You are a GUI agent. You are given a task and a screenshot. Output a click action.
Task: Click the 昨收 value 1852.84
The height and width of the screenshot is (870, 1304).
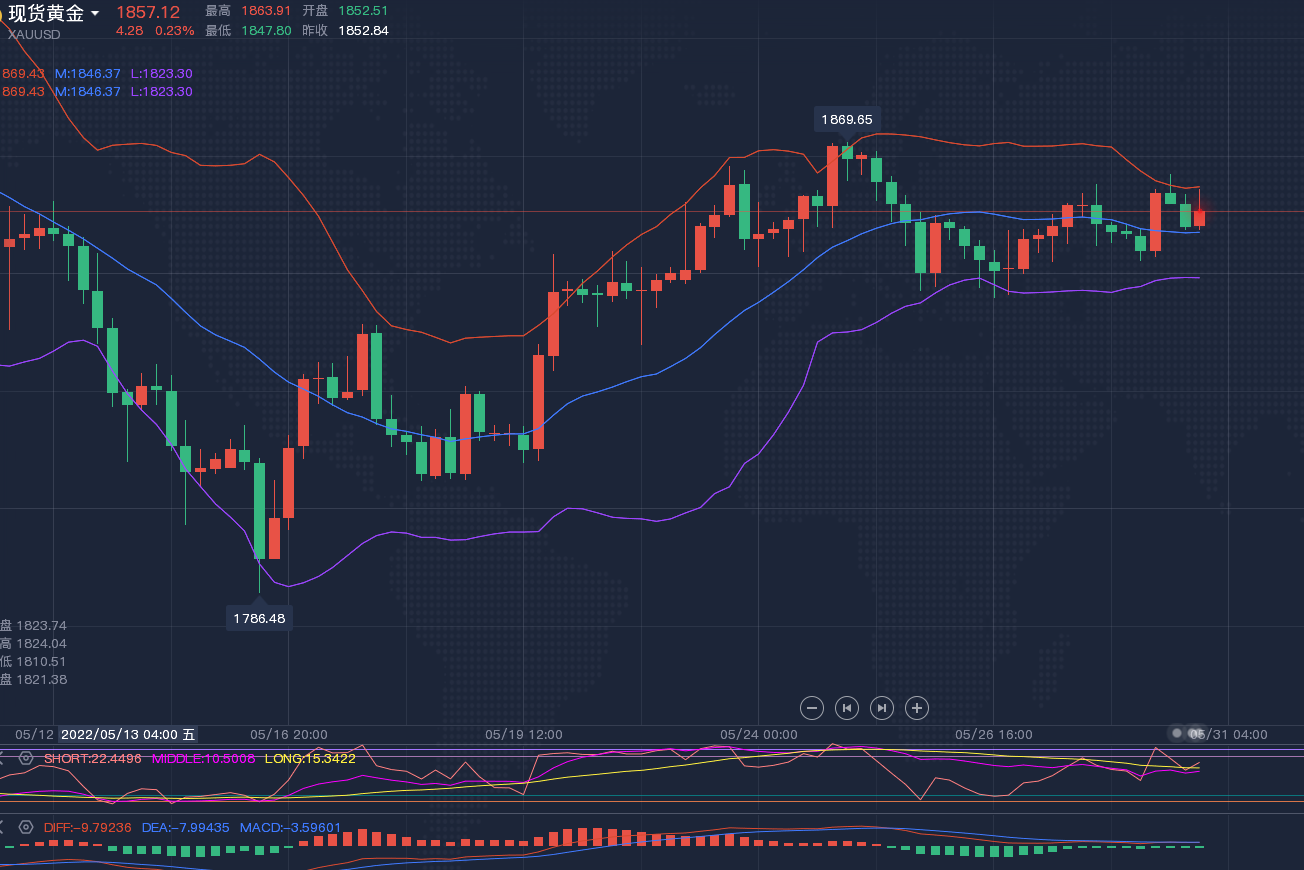pyautogui.click(x=363, y=31)
